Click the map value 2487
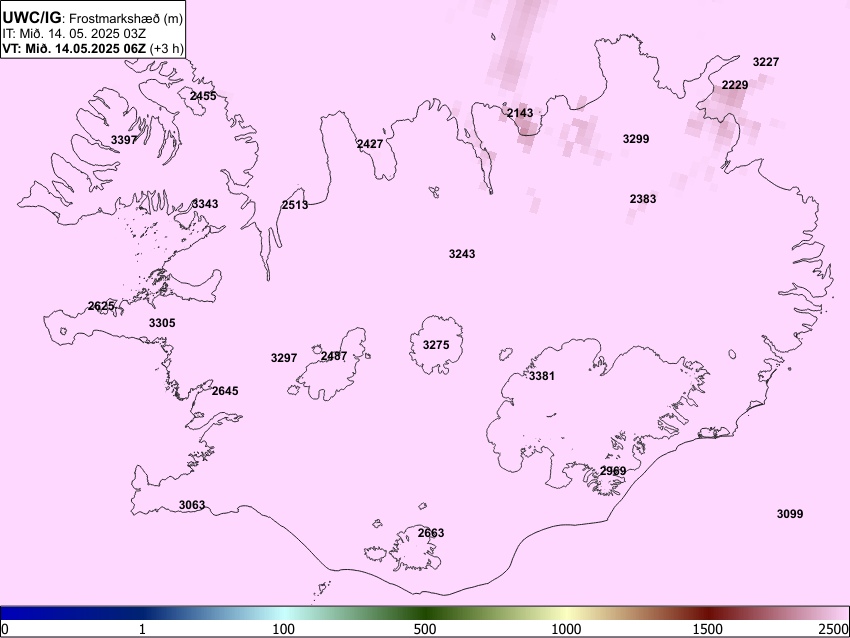The height and width of the screenshot is (638, 850). pyautogui.click(x=334, y=356)
